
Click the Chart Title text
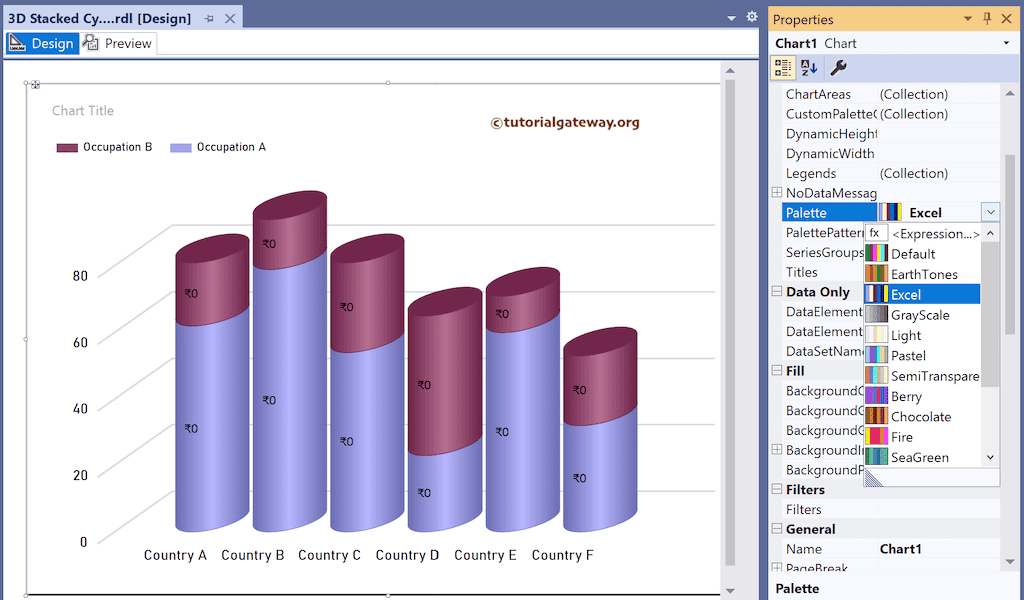[83, 111]
